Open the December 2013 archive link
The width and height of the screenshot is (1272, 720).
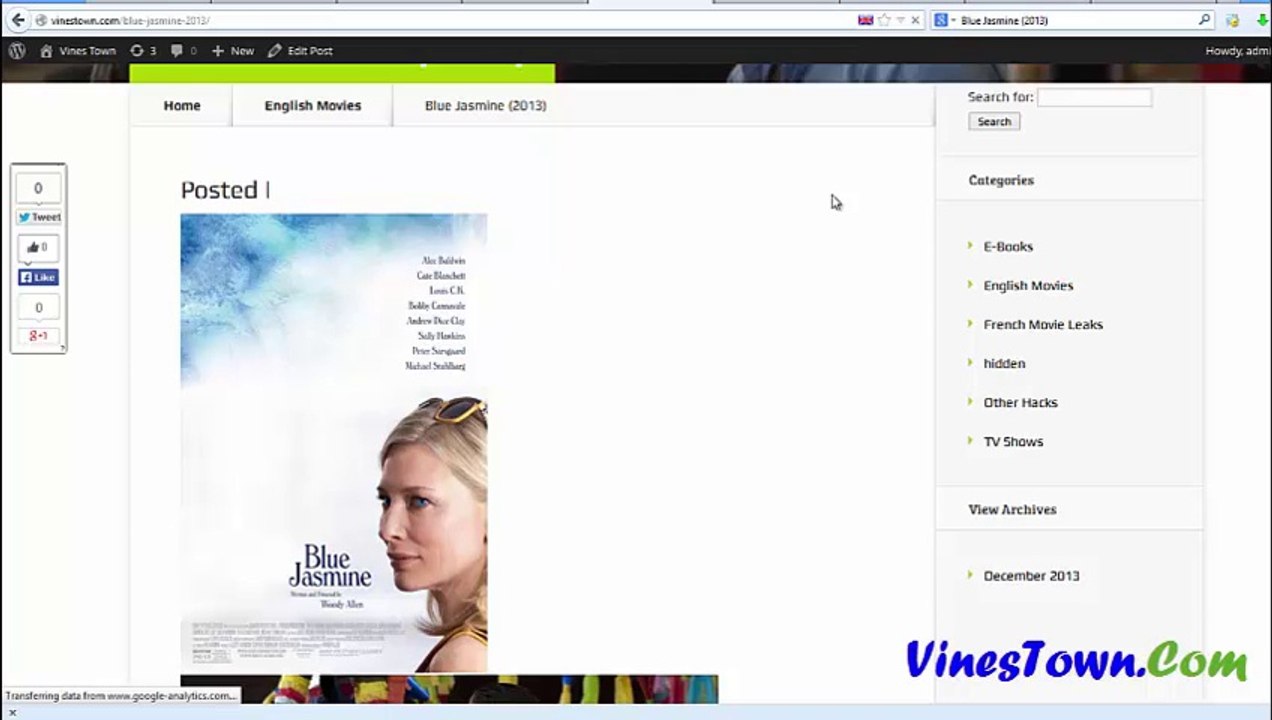1031,575
